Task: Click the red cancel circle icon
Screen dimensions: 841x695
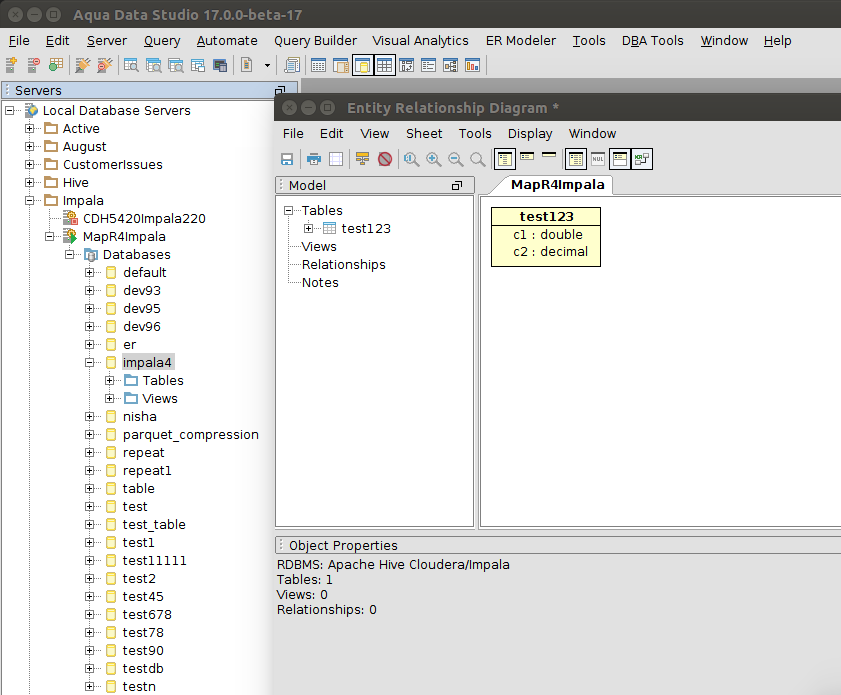Action: click(385, 159)
